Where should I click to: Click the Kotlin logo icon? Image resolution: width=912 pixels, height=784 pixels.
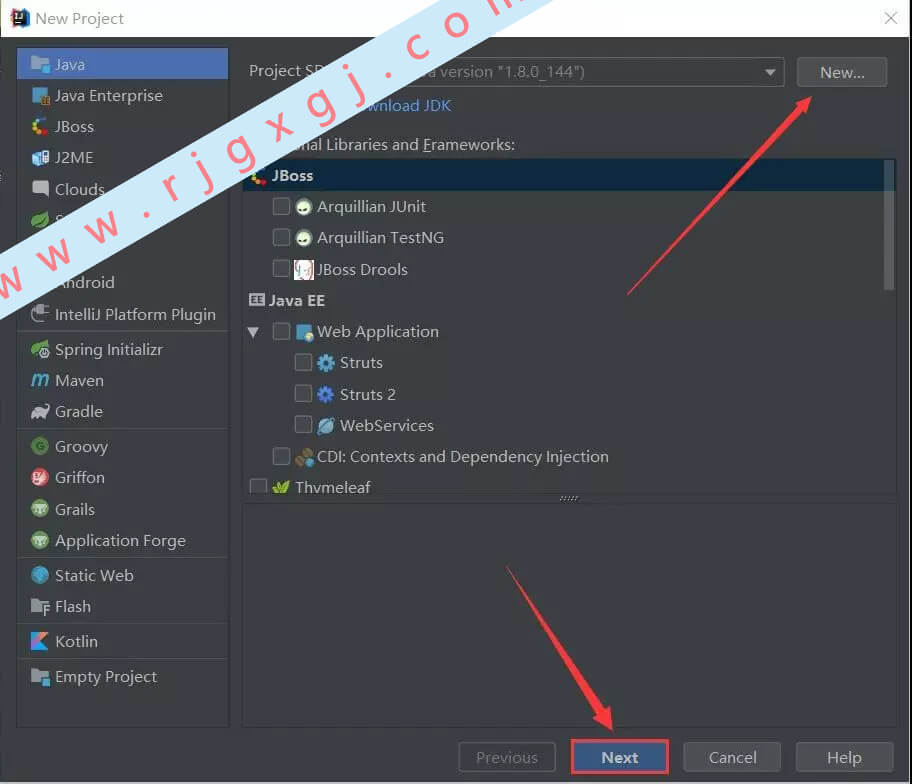pyautogui.click(x=40, y=641)
